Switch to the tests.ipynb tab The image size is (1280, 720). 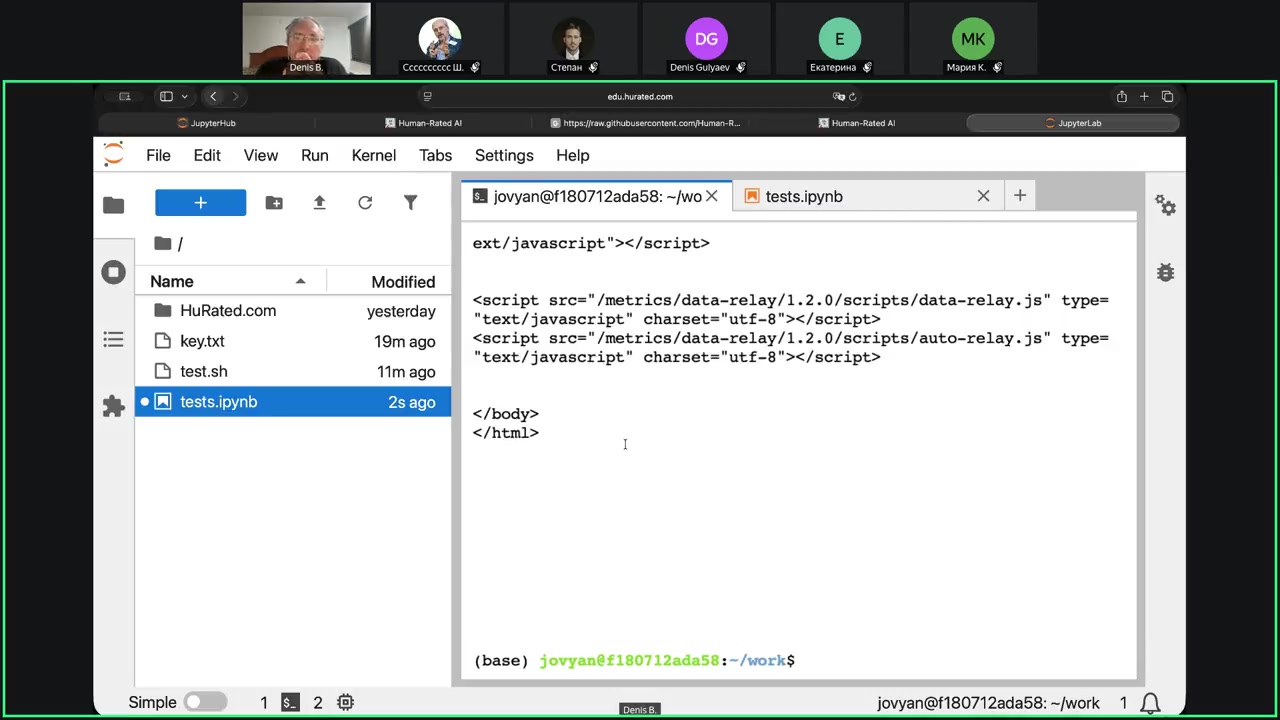804,196
